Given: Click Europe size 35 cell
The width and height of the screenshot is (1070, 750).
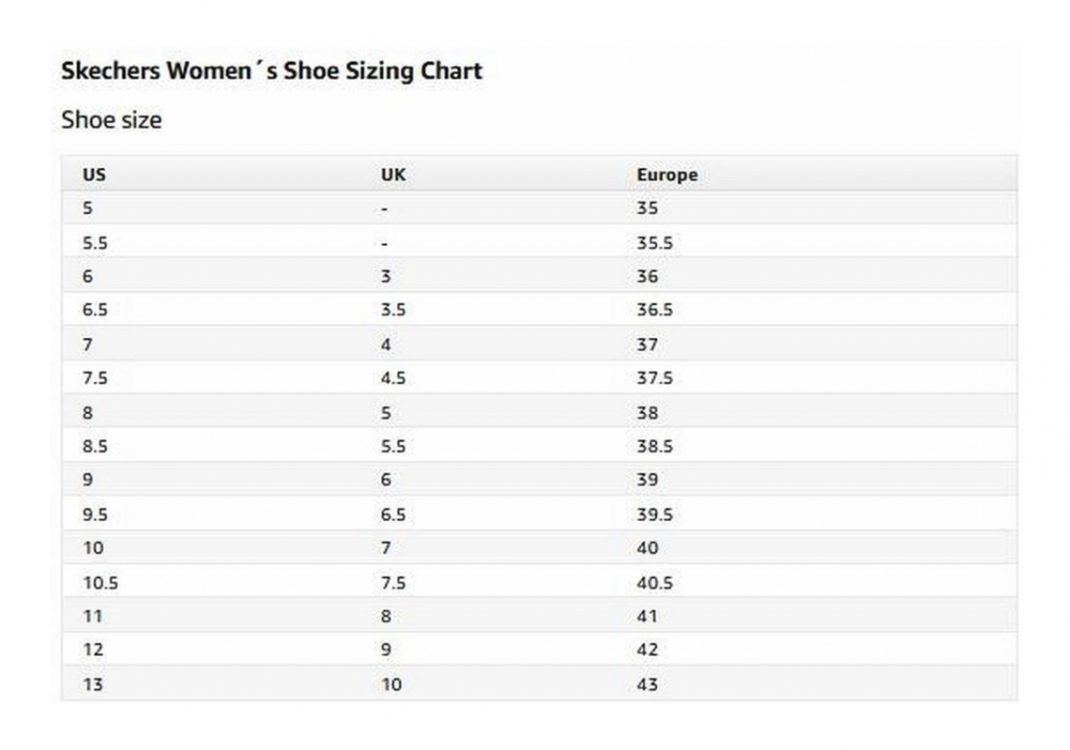Looking at the screenshot, I should (x=647, y=209).
